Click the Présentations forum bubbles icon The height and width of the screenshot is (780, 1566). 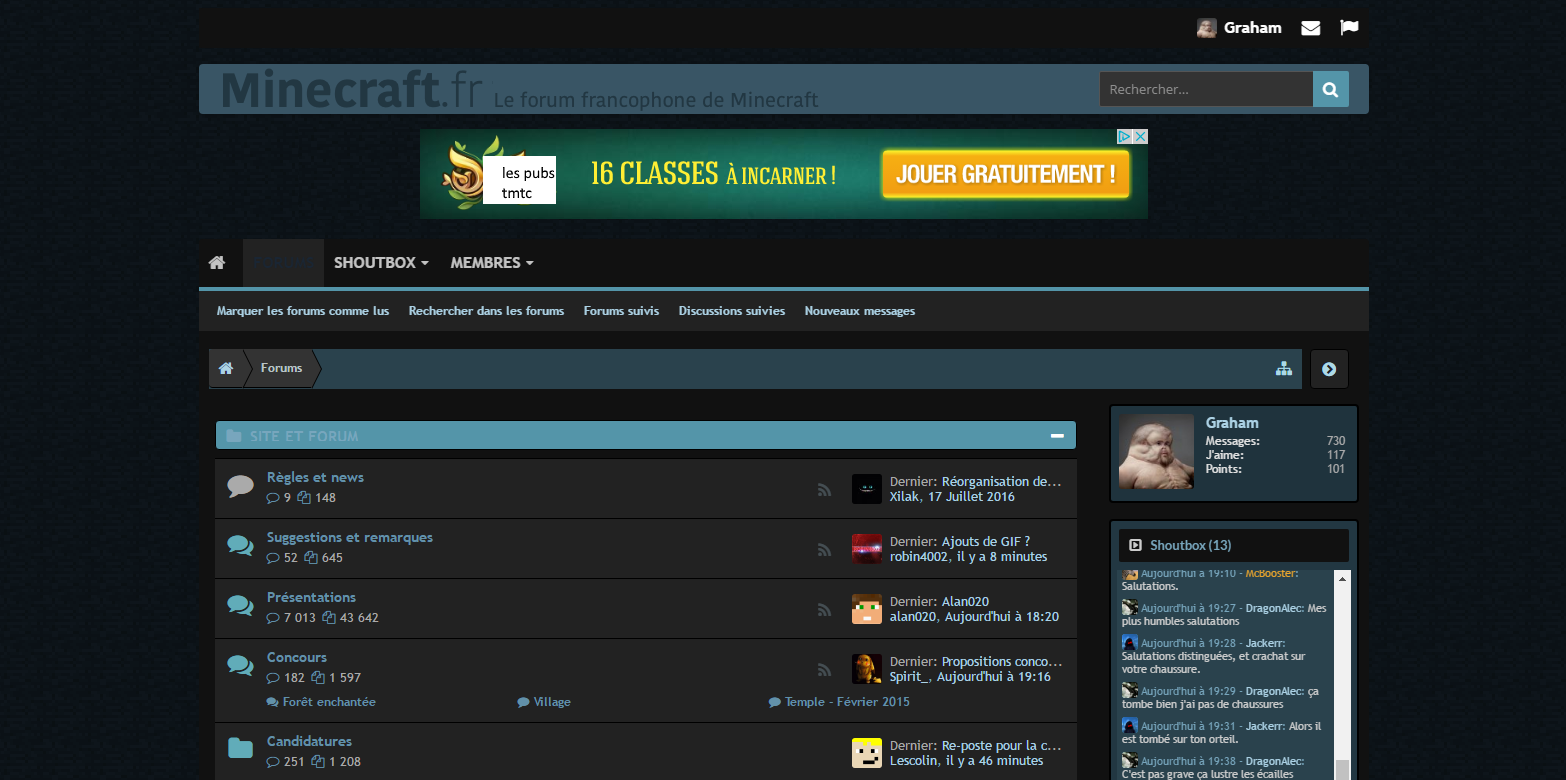(x=240, y=606)
